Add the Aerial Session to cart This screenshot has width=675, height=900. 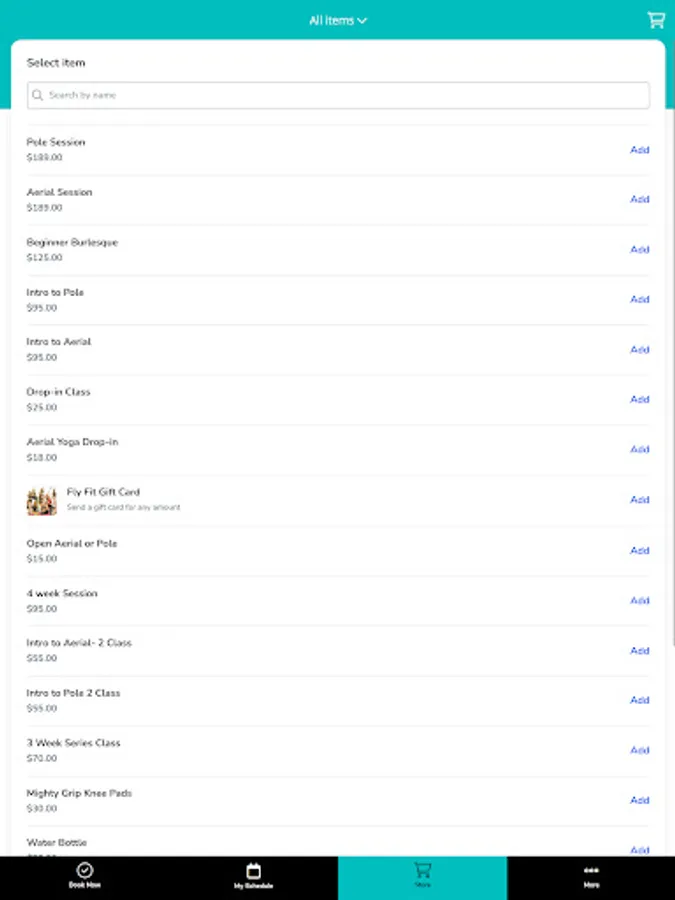point(639,199)
